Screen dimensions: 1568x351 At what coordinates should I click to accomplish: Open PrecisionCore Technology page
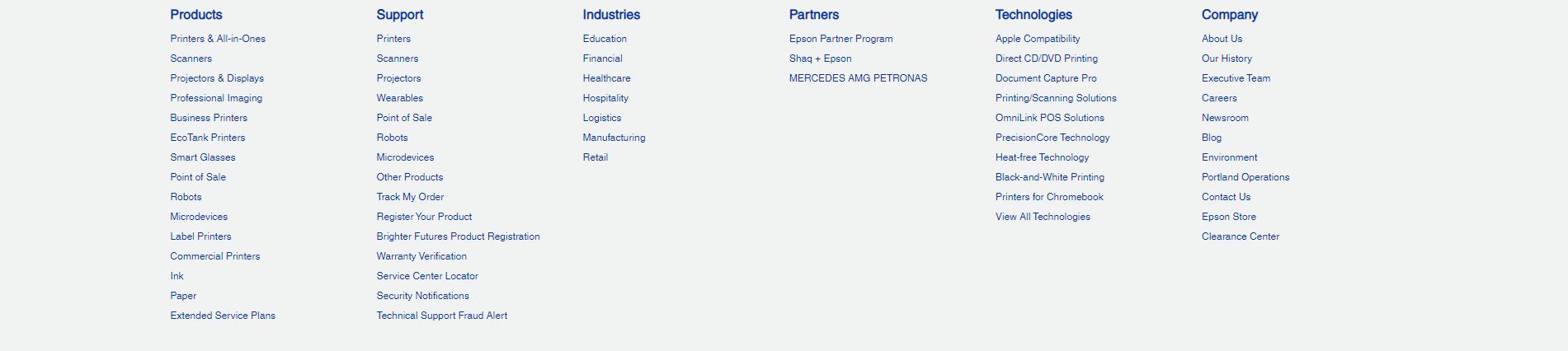[x=1052, y=138]
